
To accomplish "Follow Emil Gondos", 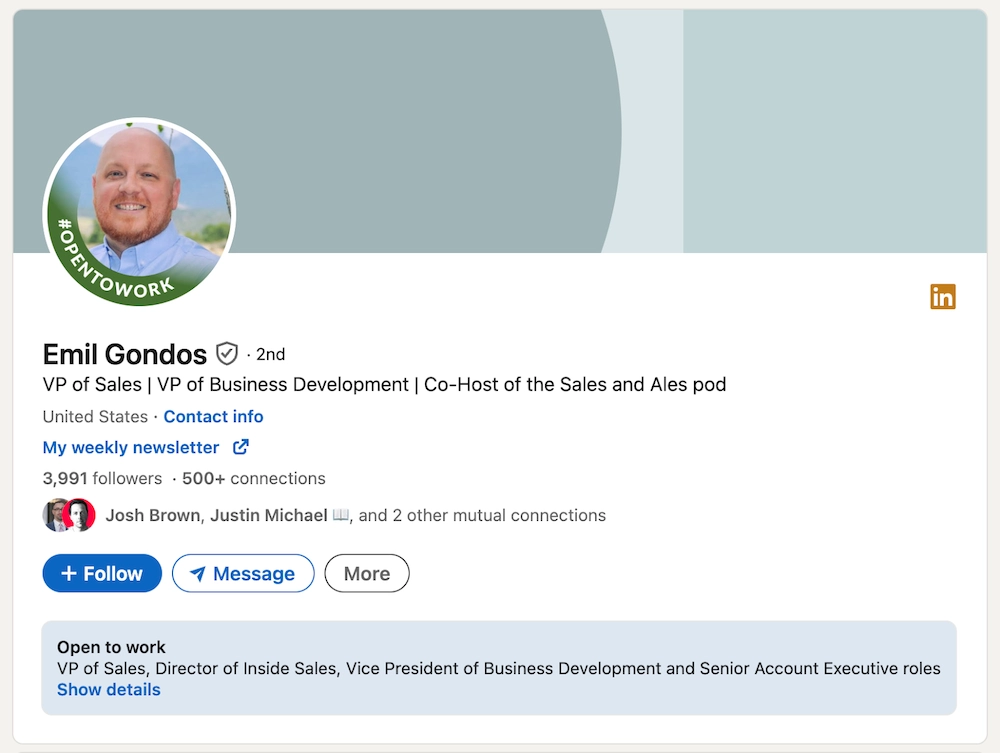I will pyautogui.click(x=101, y=573).
